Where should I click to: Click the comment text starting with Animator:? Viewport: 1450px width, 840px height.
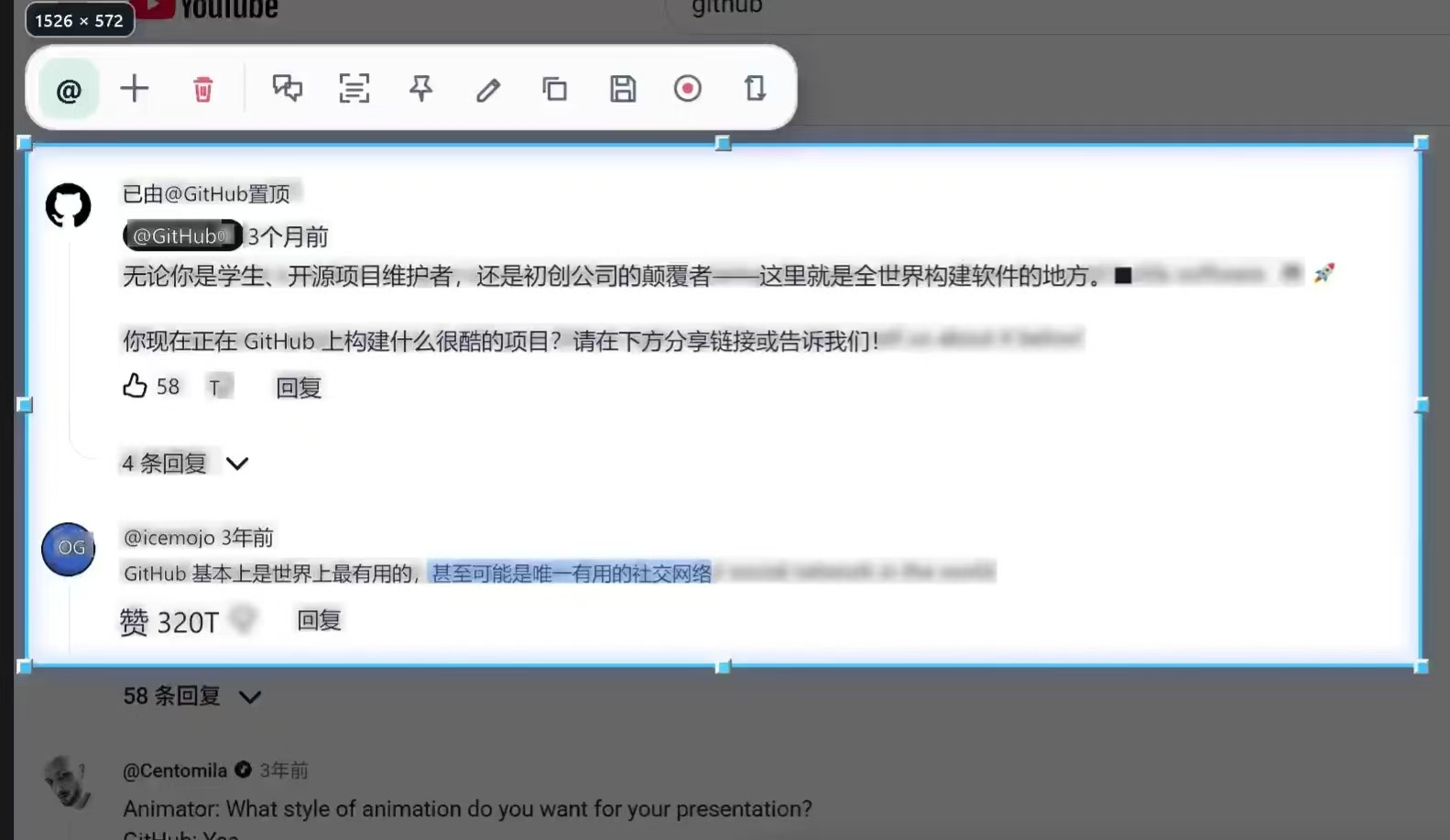click(x=467, y=809)
